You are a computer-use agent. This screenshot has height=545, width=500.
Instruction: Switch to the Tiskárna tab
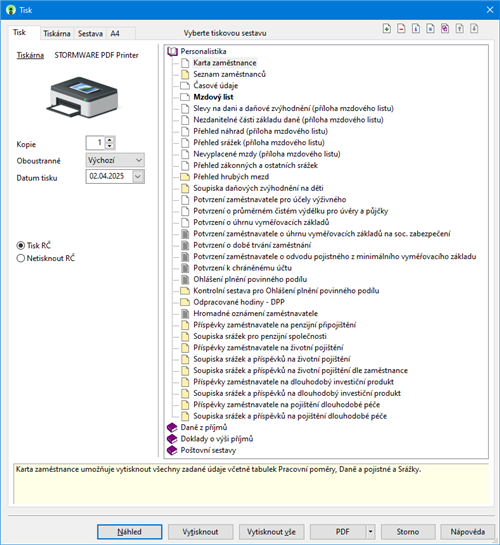(57, 34)
